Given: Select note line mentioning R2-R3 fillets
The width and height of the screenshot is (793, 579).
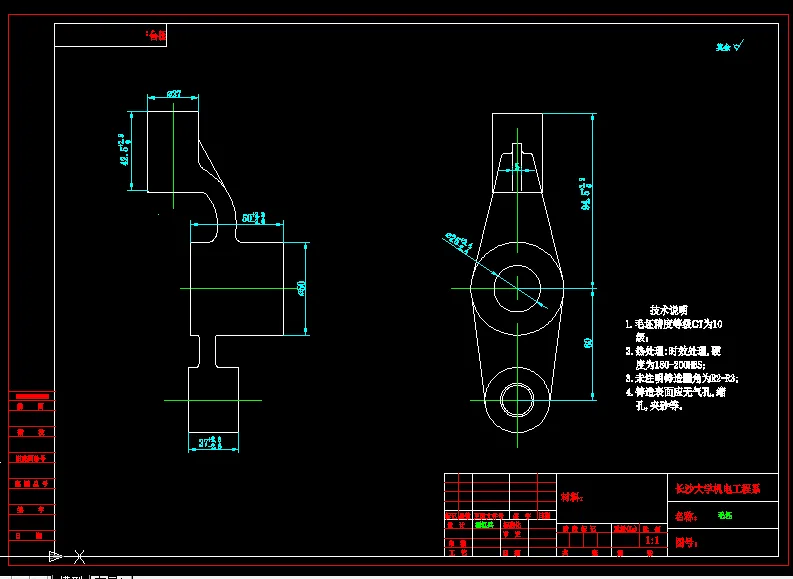Looking at the screenshot, I should [682, 378].
